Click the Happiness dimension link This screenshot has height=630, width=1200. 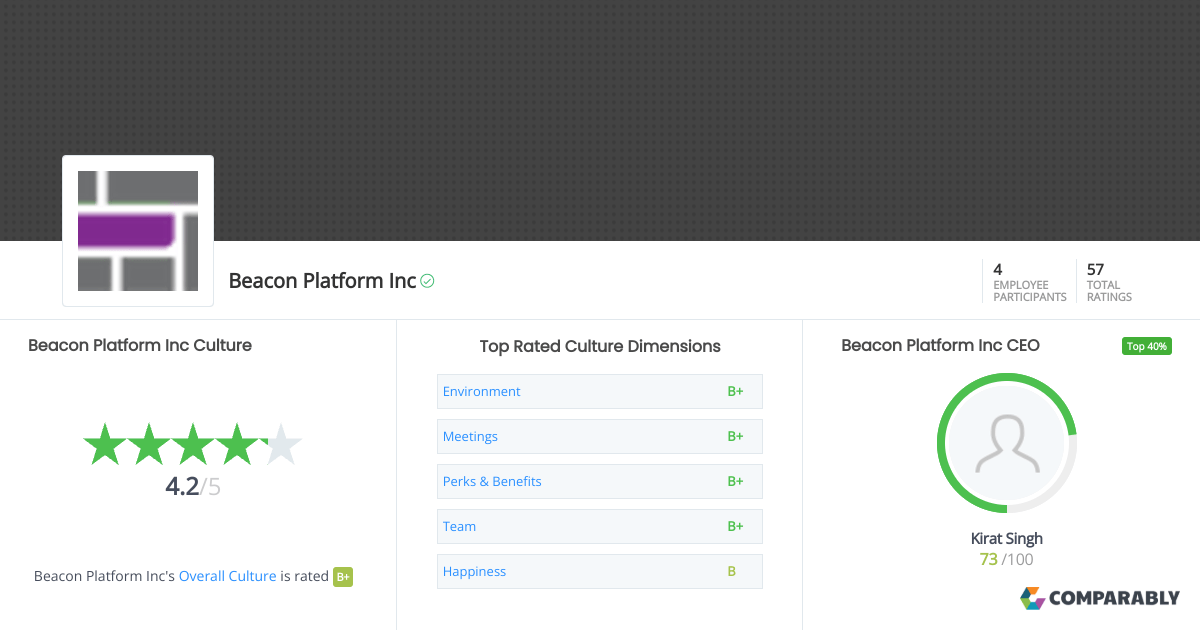coord(474,571)
